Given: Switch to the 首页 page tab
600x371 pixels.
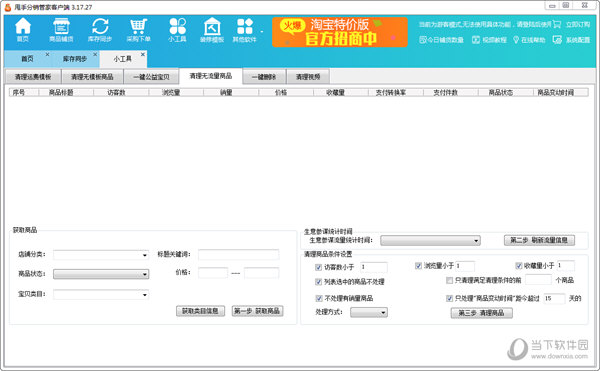Looking at the screenshot, I should [x=27, y=59].
